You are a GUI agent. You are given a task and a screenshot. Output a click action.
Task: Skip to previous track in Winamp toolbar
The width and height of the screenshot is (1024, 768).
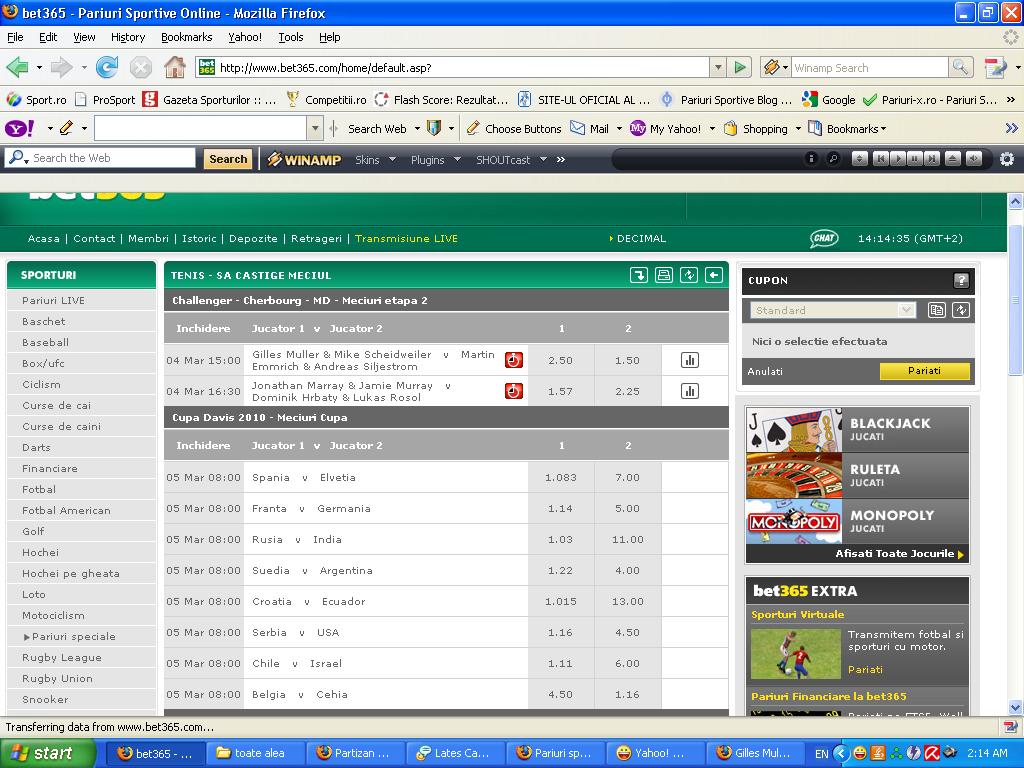[x=880, y=159]
